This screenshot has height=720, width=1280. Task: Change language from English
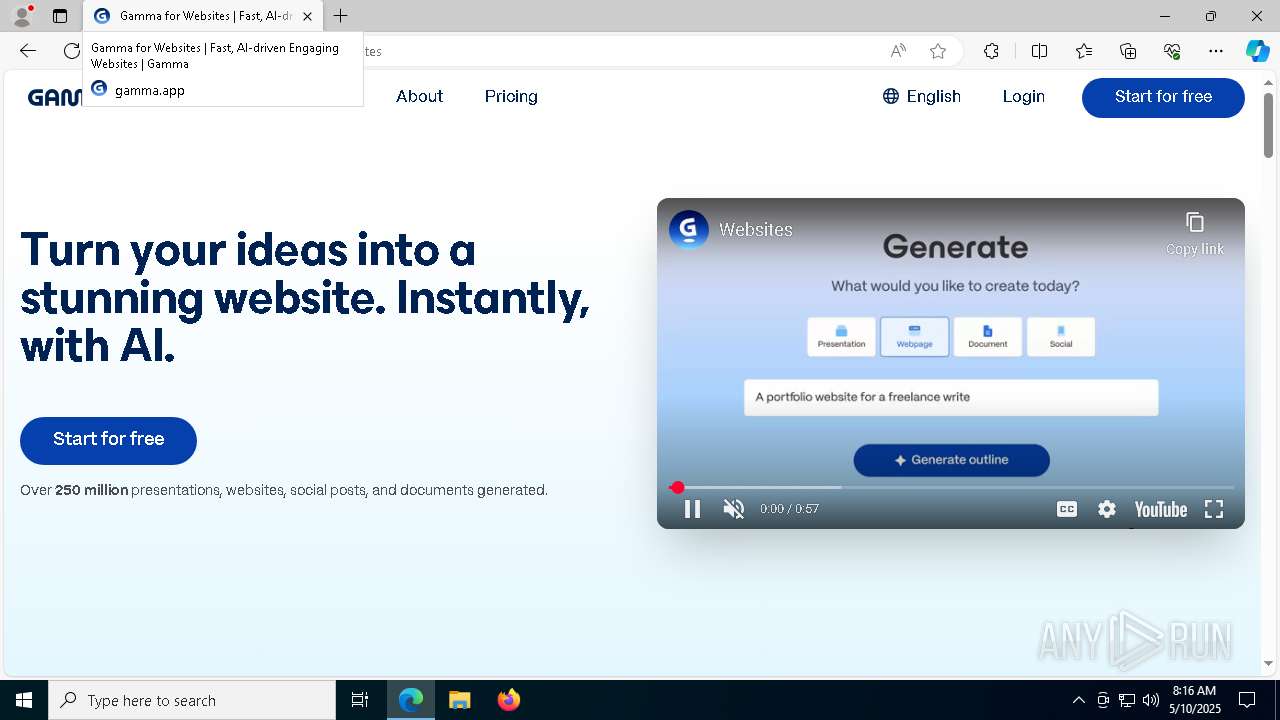pos(921,97)
